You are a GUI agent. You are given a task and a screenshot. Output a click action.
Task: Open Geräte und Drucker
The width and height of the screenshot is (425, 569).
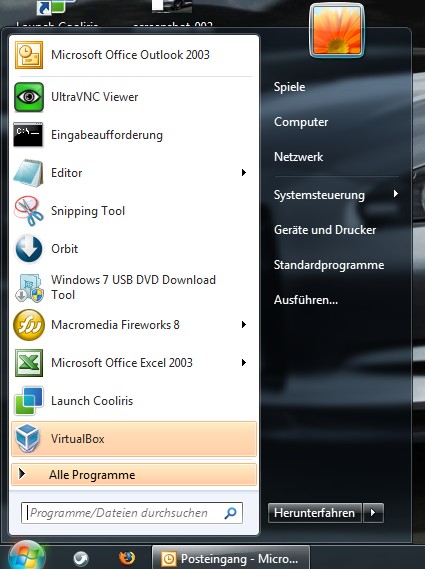(x=325, y=230)
